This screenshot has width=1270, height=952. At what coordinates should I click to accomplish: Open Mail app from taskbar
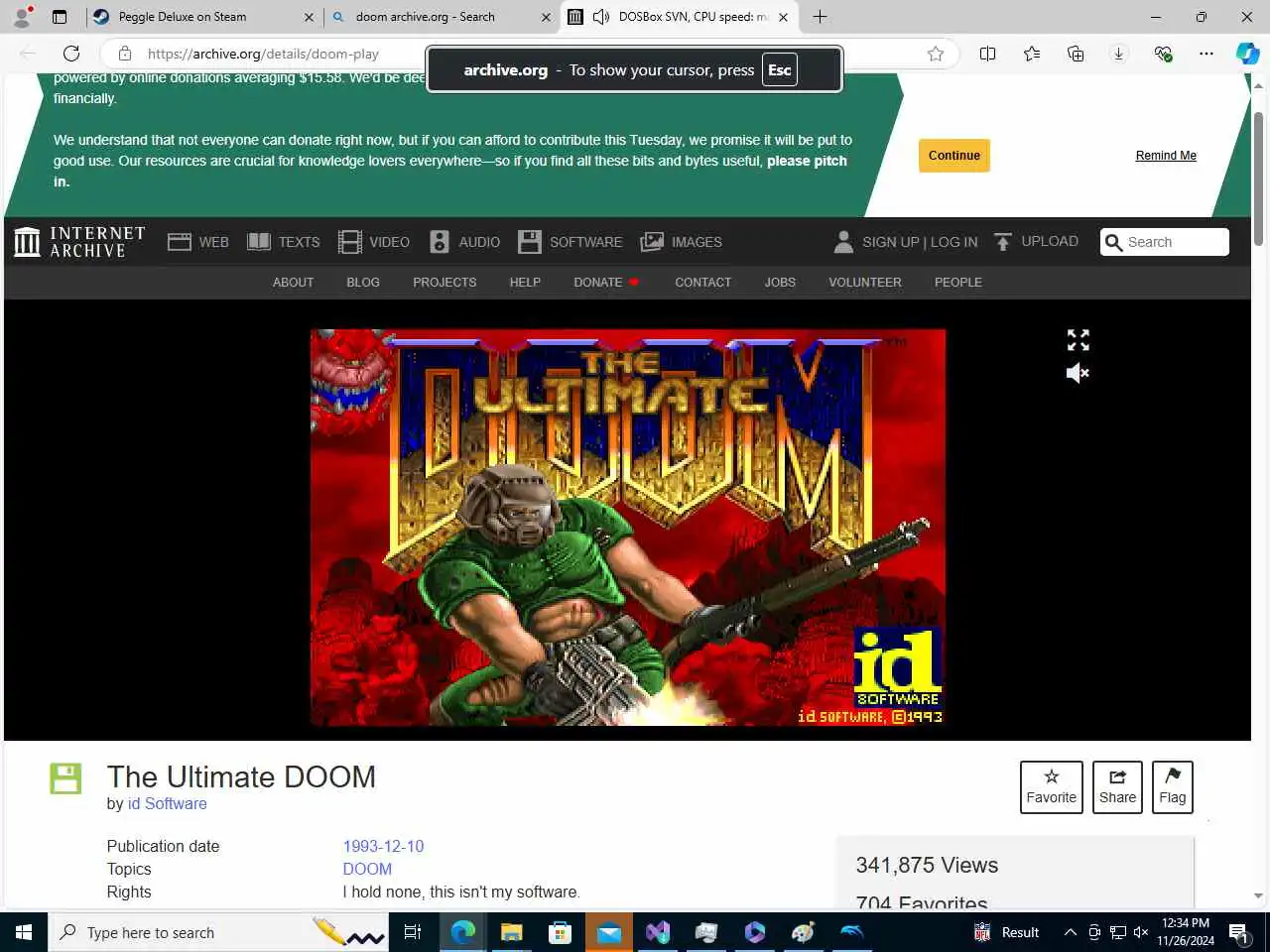[608, 932]
